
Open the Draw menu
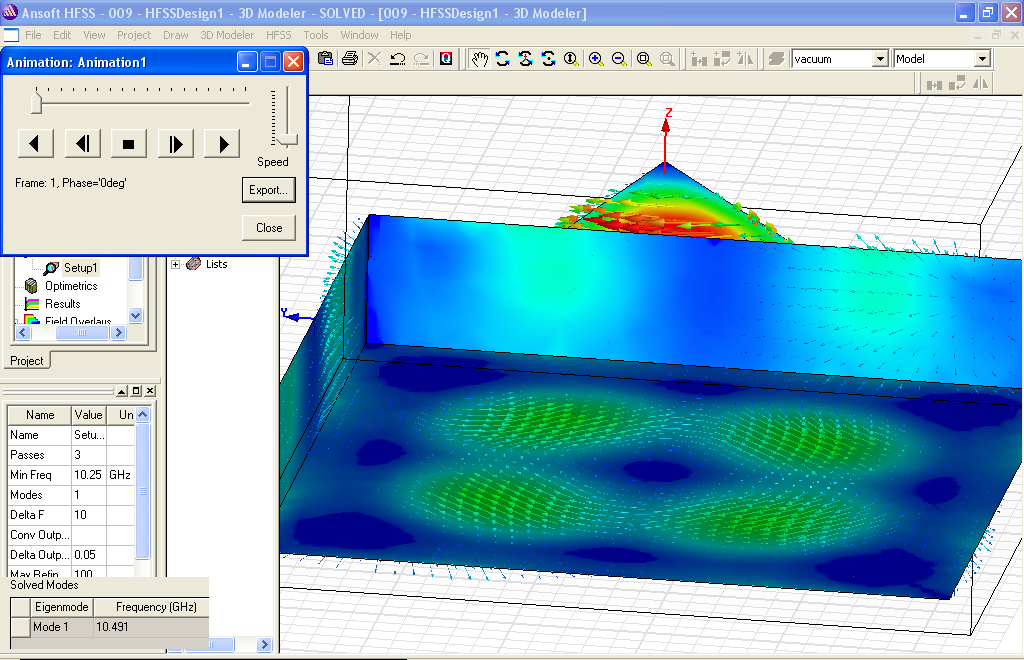[x=176, y=35]
